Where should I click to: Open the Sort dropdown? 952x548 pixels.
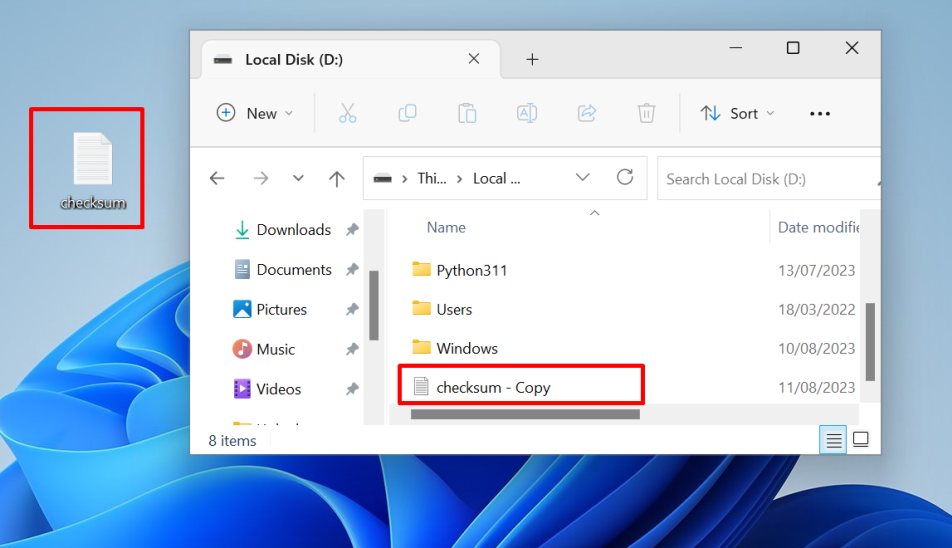(738, 113)
